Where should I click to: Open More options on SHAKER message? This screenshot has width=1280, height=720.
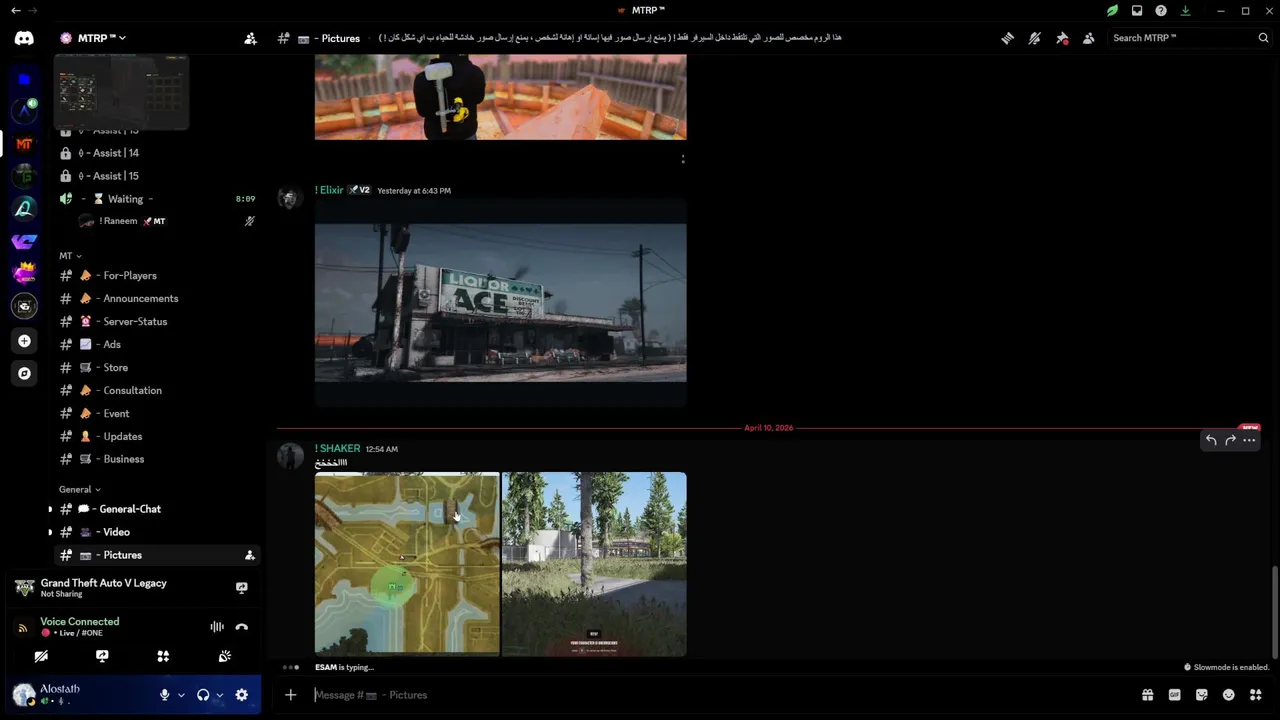coord(1249,440)
